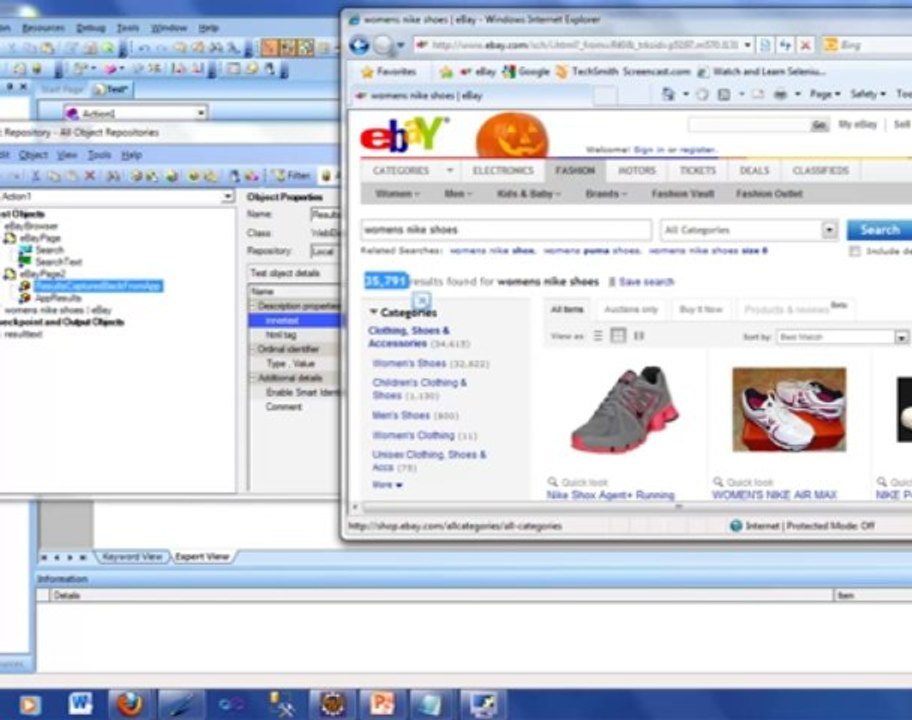This screenshot has width=912, height=720.
Task: Click the eBay logo
Action: tap(405, 134)
